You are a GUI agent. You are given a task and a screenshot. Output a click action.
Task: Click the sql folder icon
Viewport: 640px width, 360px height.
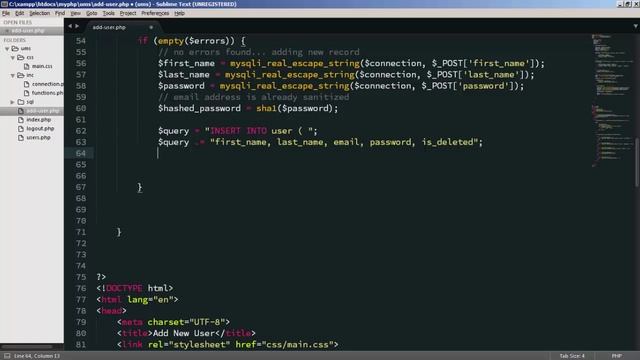tap(20, 102)
